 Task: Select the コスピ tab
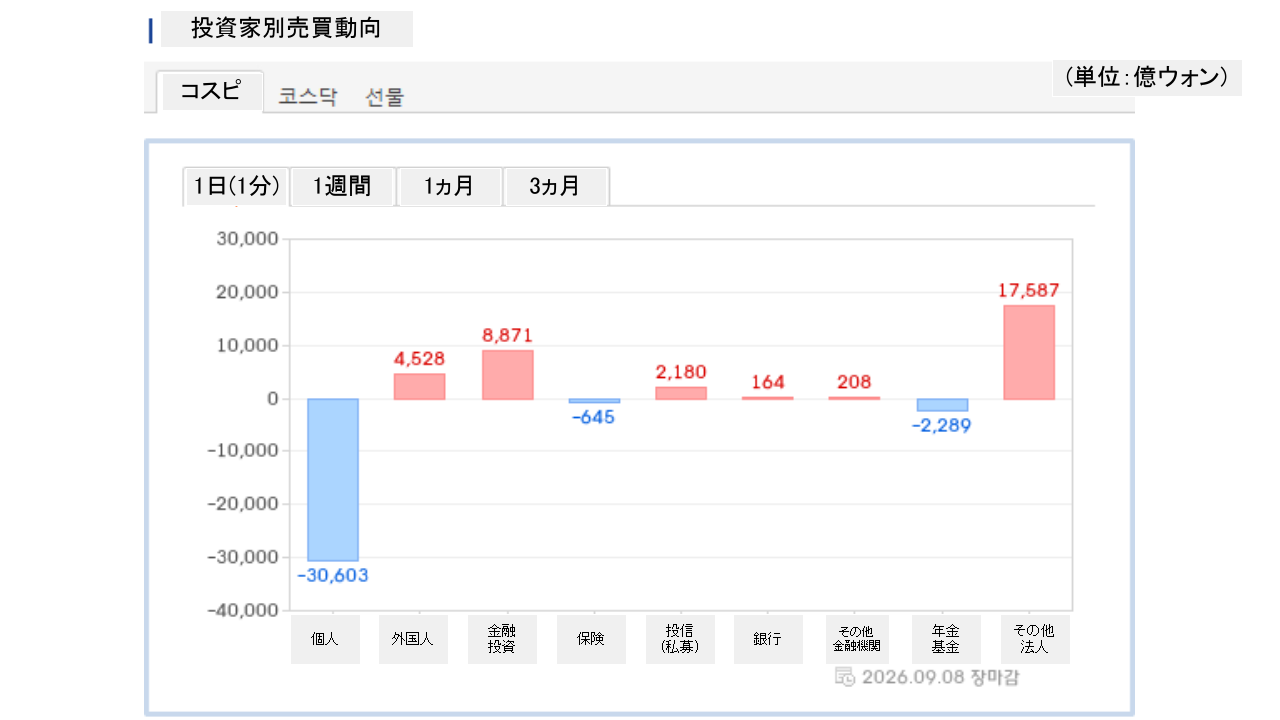(x=211, y=91)
